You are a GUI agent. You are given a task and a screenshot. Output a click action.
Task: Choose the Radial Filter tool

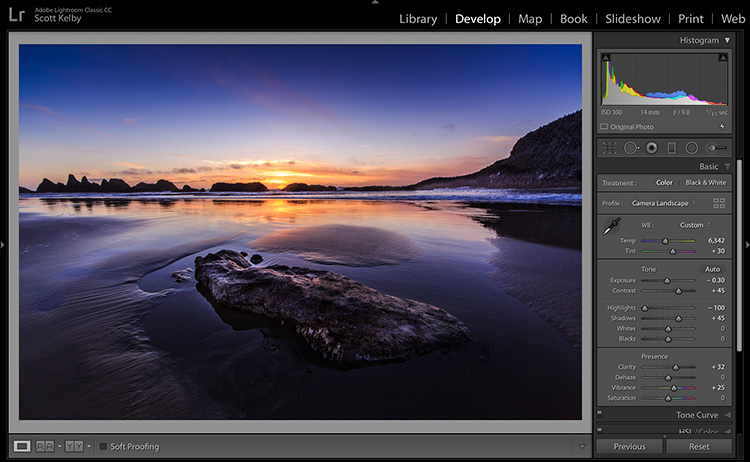pos(691,147)
